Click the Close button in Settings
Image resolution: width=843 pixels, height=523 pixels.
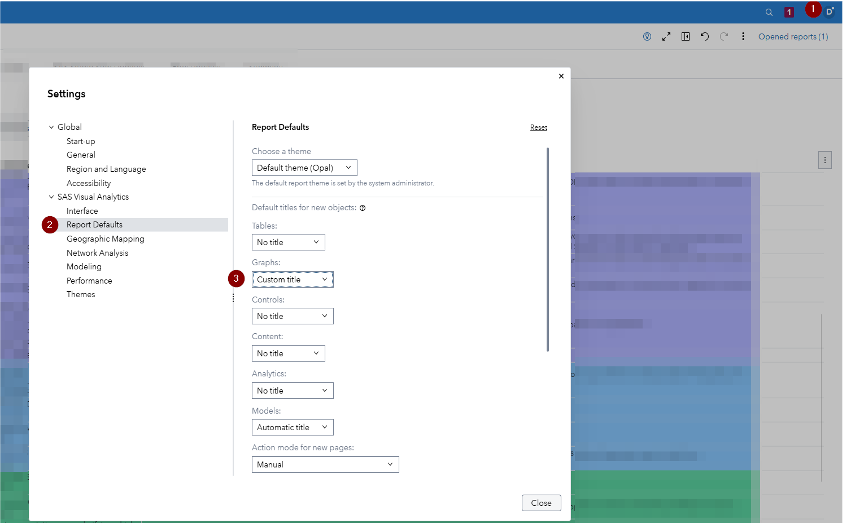pyautogui.click(x=541, y=503)
